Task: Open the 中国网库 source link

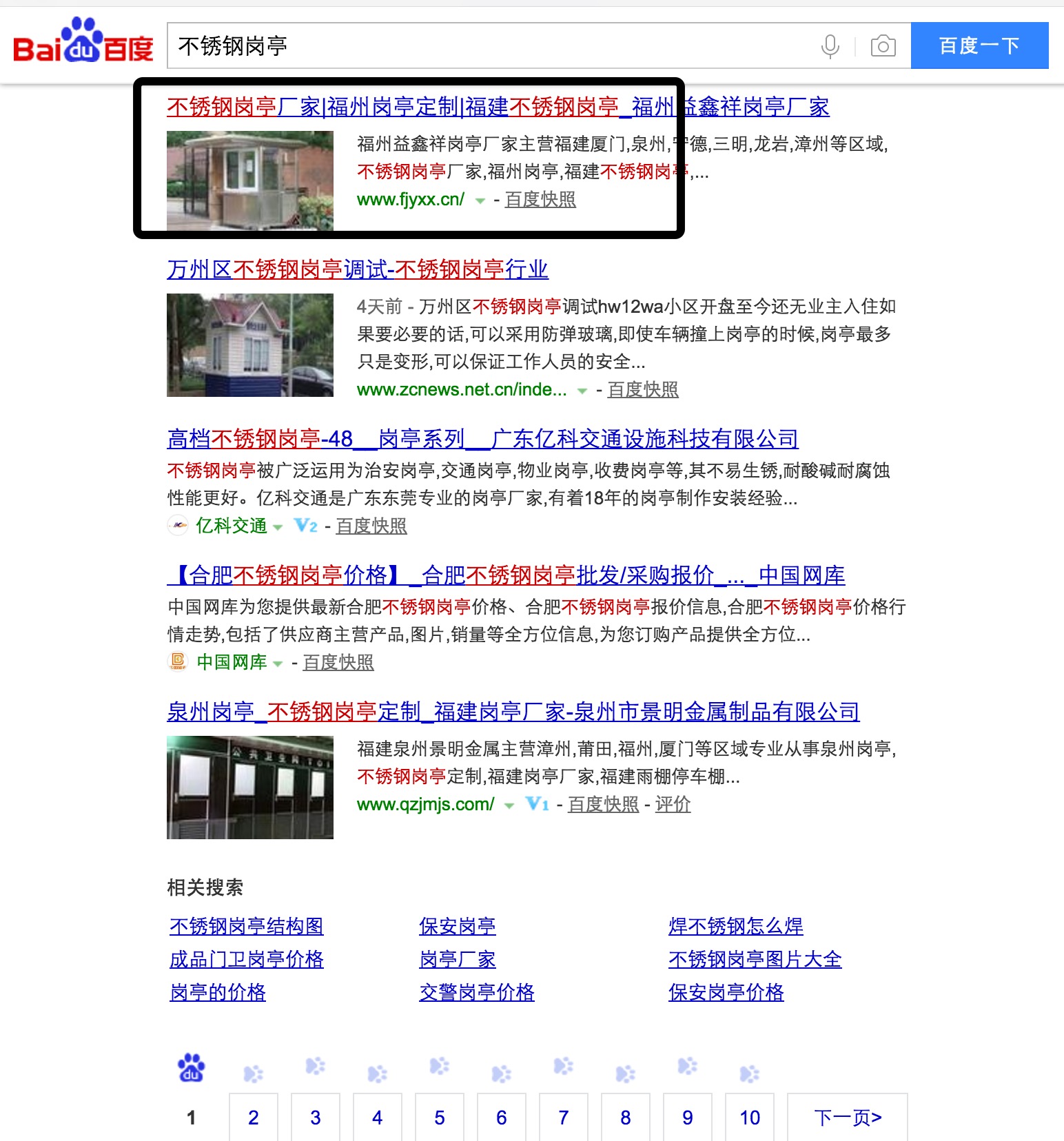Action: [232, 662]
